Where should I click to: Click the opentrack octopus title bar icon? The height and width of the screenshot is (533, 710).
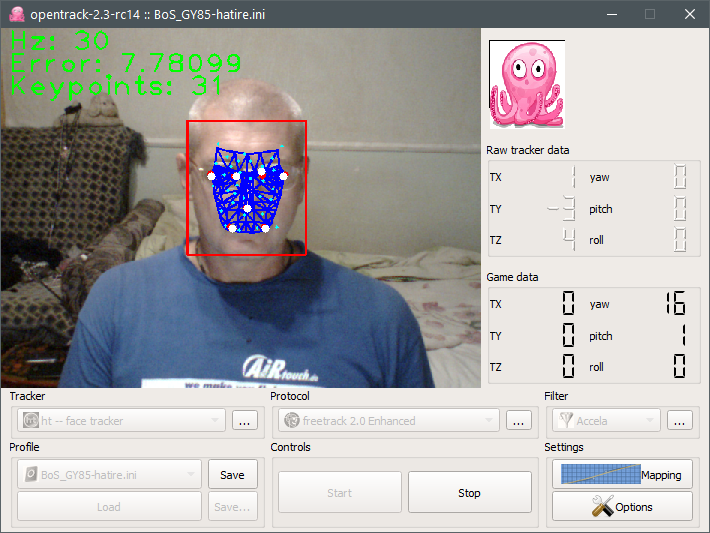(16, 14)
